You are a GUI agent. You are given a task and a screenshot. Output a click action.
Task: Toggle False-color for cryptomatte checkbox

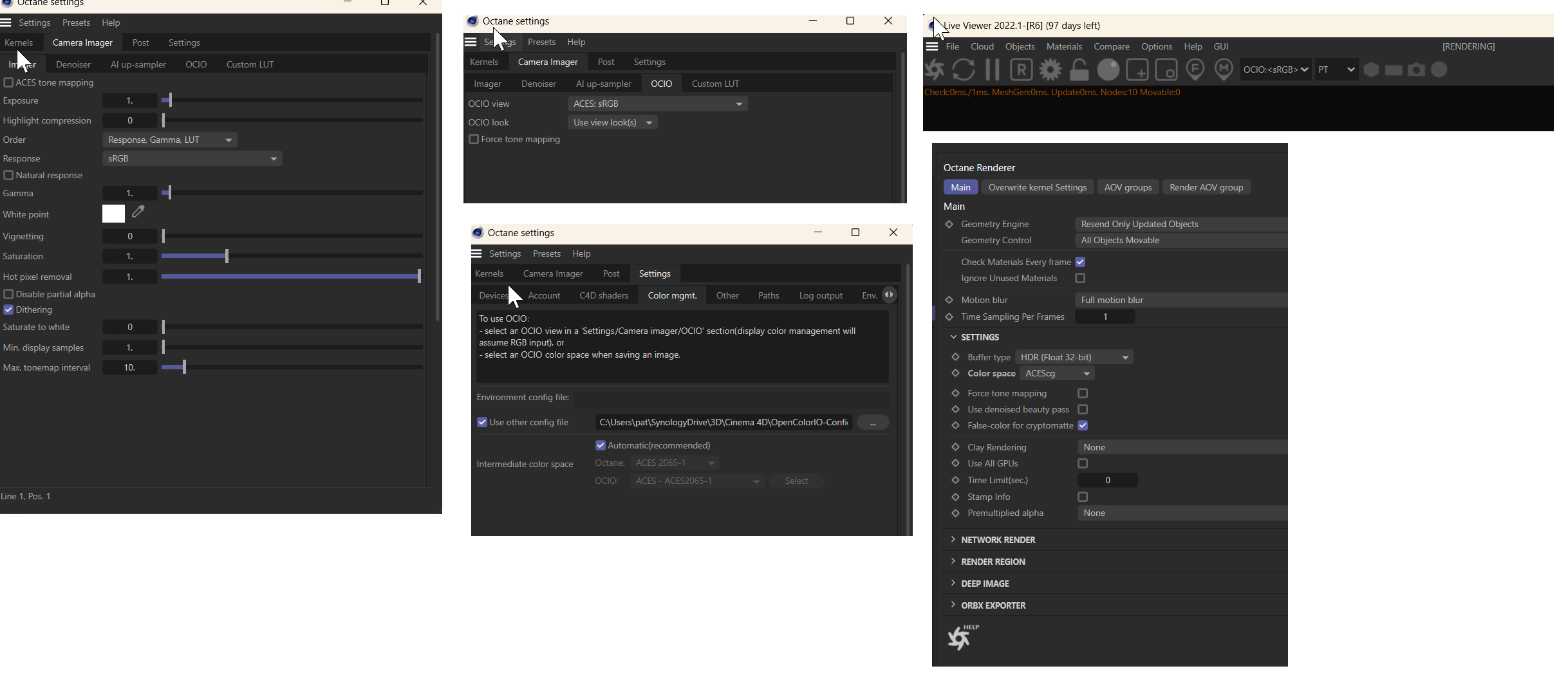tap(1083, 425)
